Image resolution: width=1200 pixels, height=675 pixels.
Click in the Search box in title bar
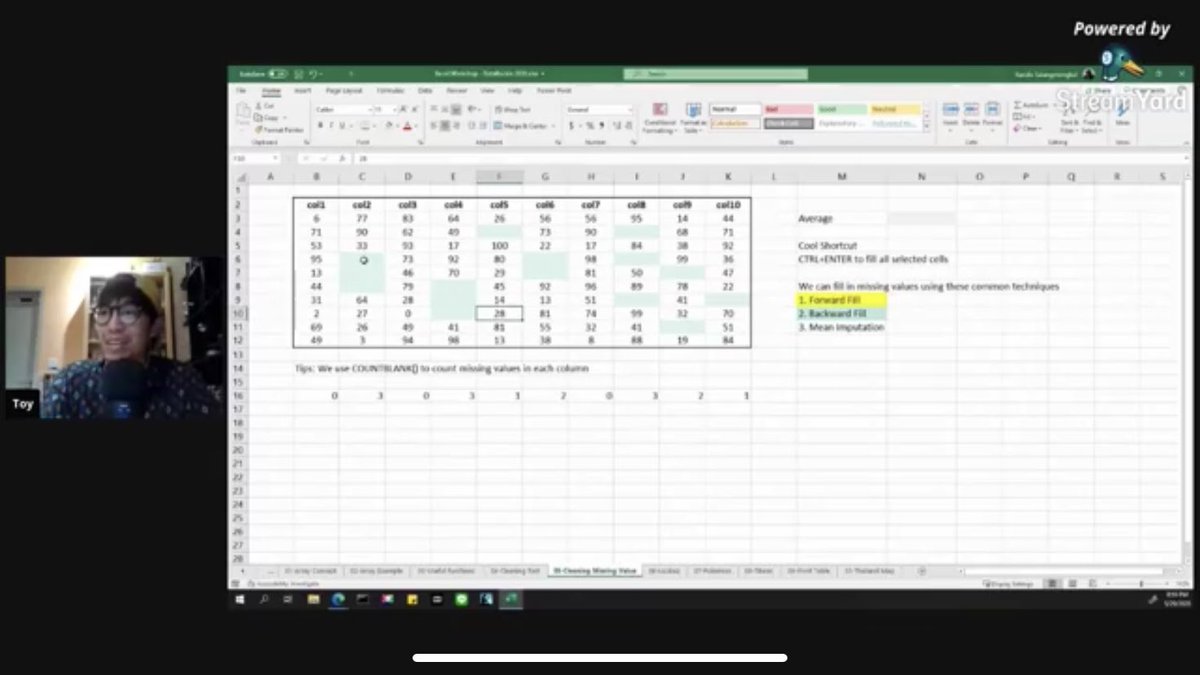pyautogui.click(x=716, y=73)
